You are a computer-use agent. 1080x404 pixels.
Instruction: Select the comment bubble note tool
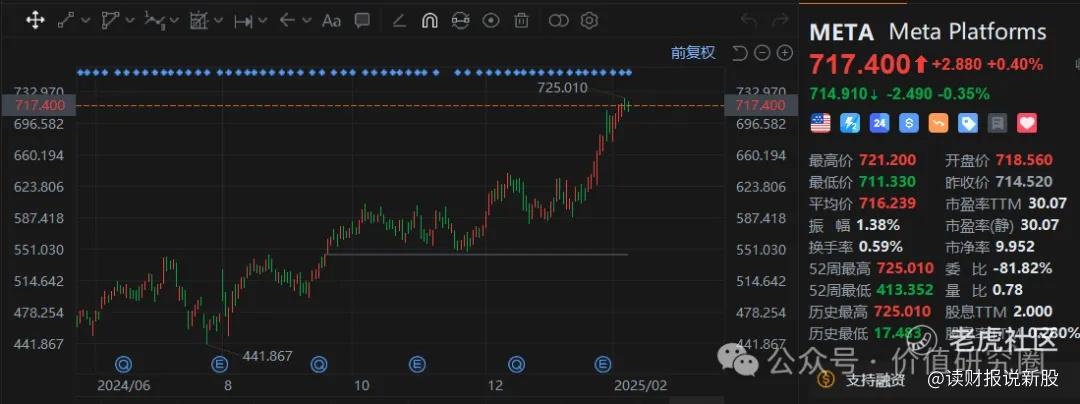tap(362, 21)
